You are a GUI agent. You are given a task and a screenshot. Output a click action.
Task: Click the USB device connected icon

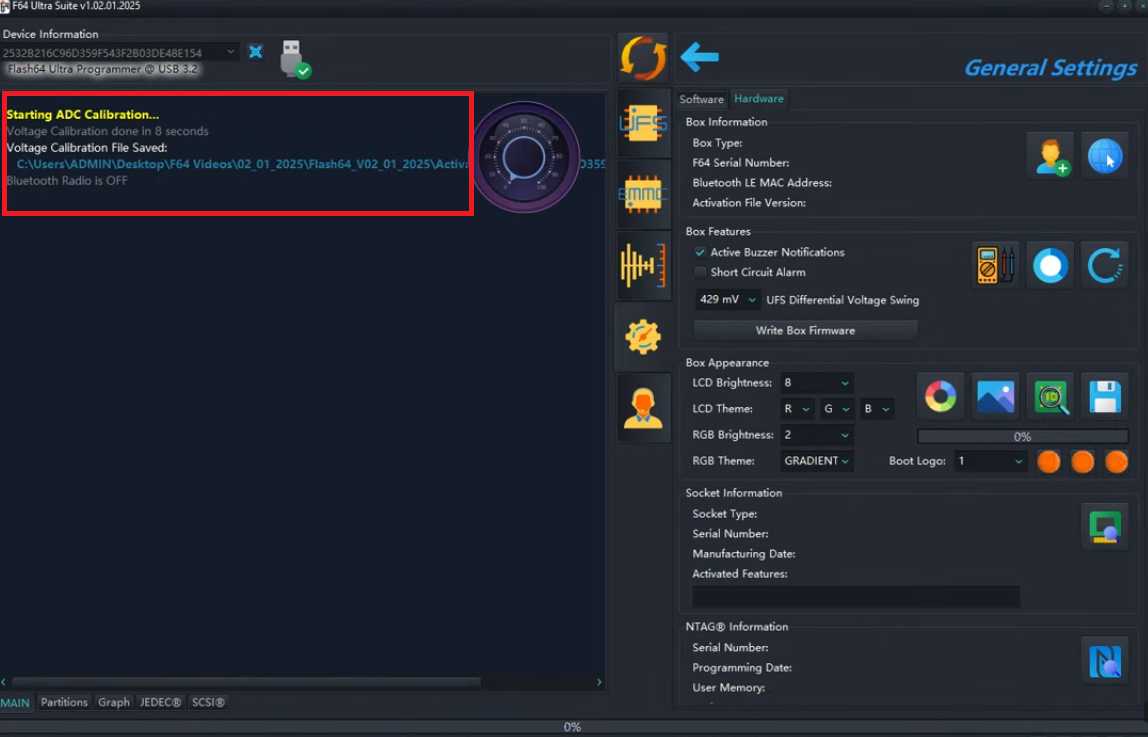pyautogui.click(x=294, y=59)
